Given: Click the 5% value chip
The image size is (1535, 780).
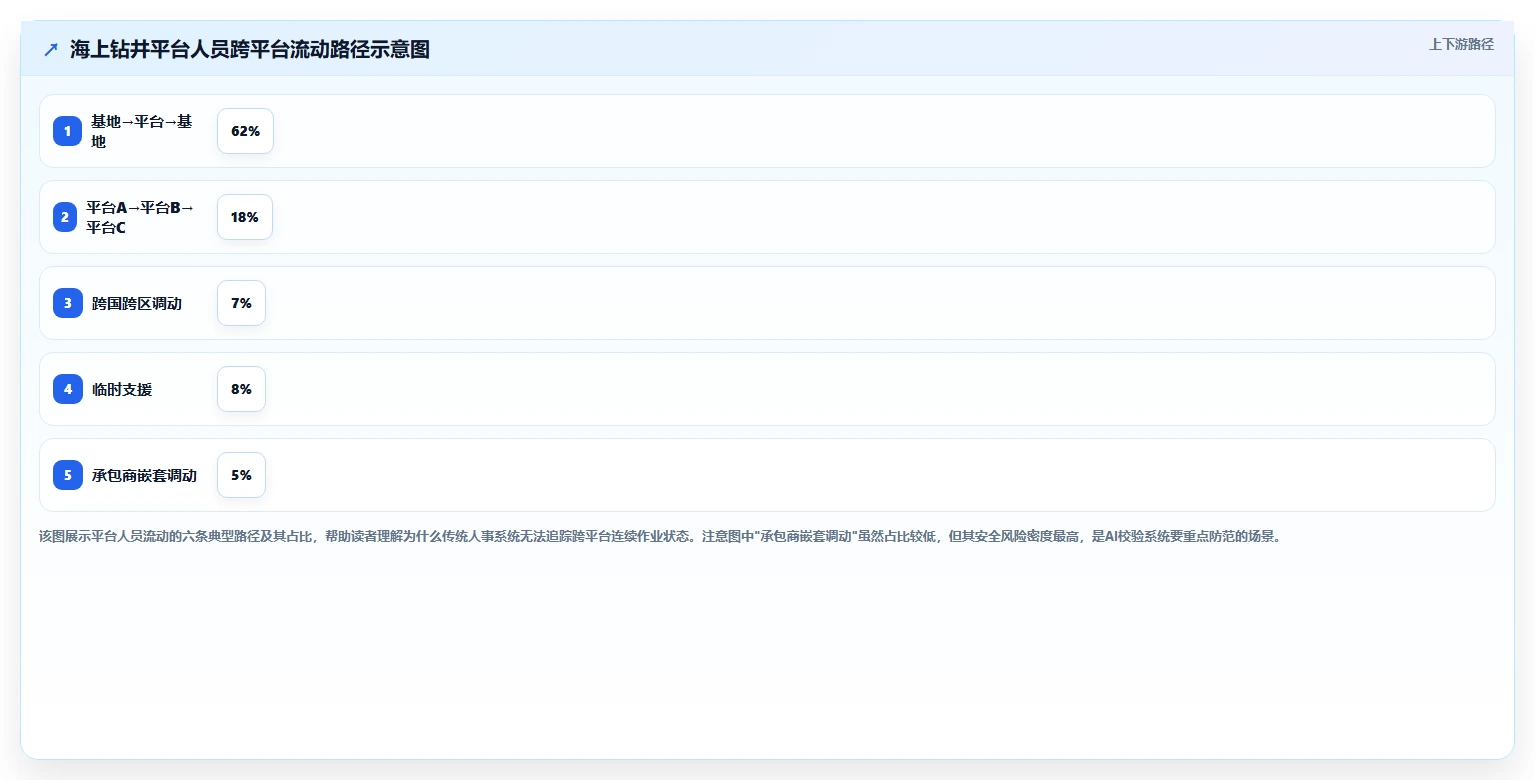Looking at the screenshot, I should tap(241, 475).
